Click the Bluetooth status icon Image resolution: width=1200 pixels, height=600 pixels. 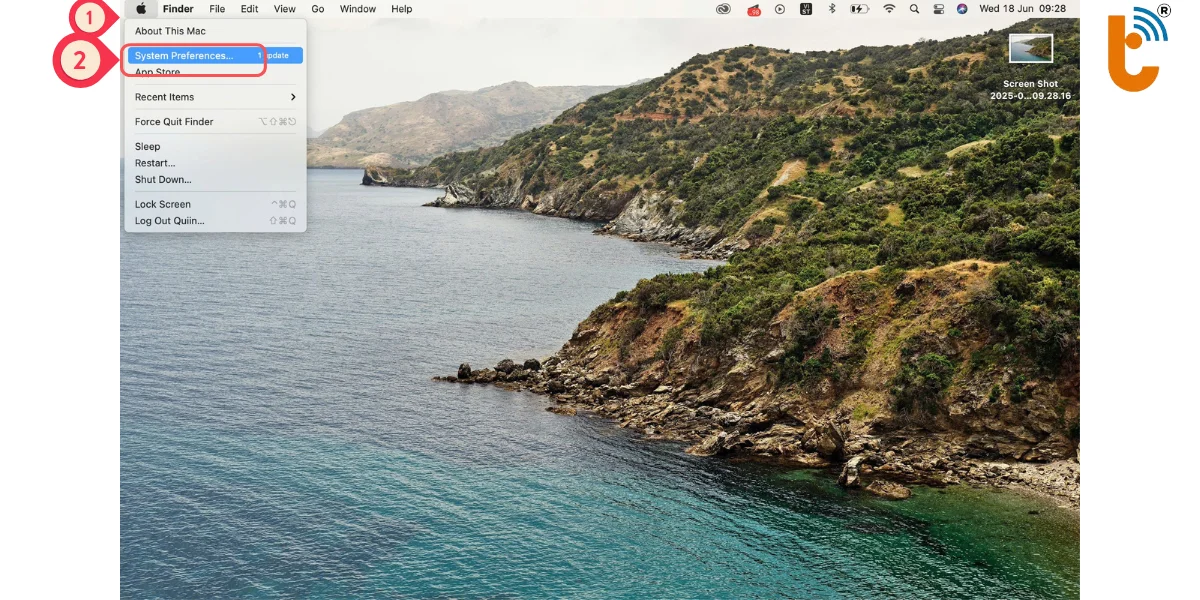832,9
